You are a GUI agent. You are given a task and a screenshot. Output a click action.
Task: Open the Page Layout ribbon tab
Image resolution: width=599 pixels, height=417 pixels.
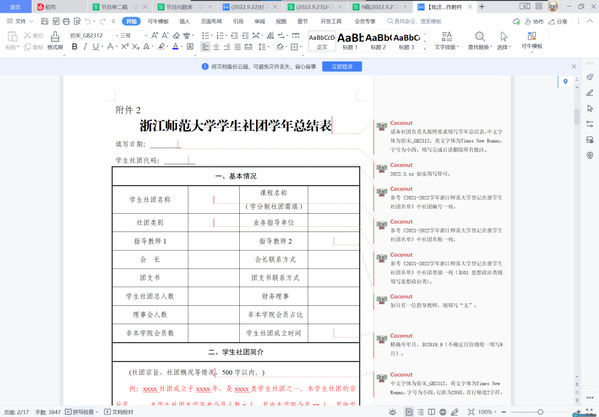click(x=211, y=21)
